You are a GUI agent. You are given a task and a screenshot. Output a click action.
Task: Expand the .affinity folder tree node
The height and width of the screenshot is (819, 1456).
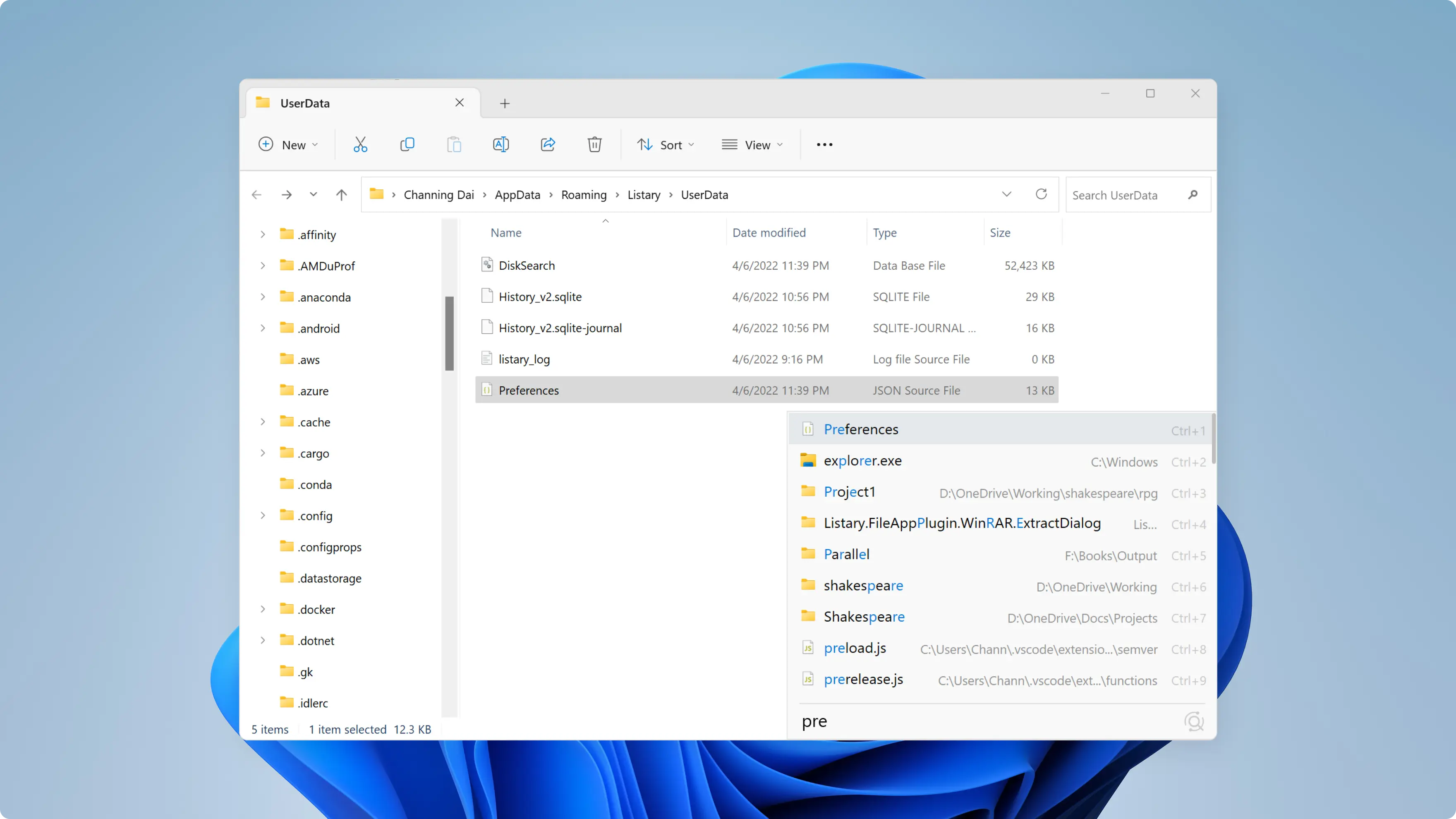tap(263, 235)
